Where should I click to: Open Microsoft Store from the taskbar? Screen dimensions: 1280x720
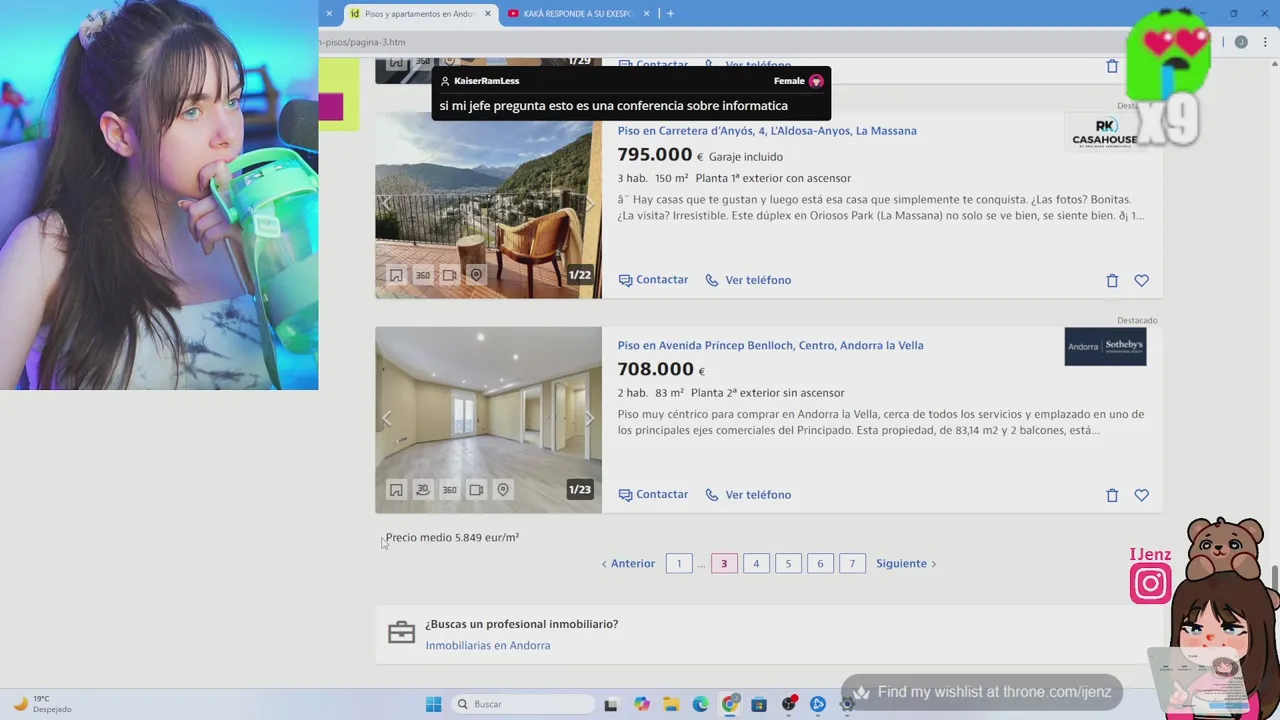coord(759,704)
